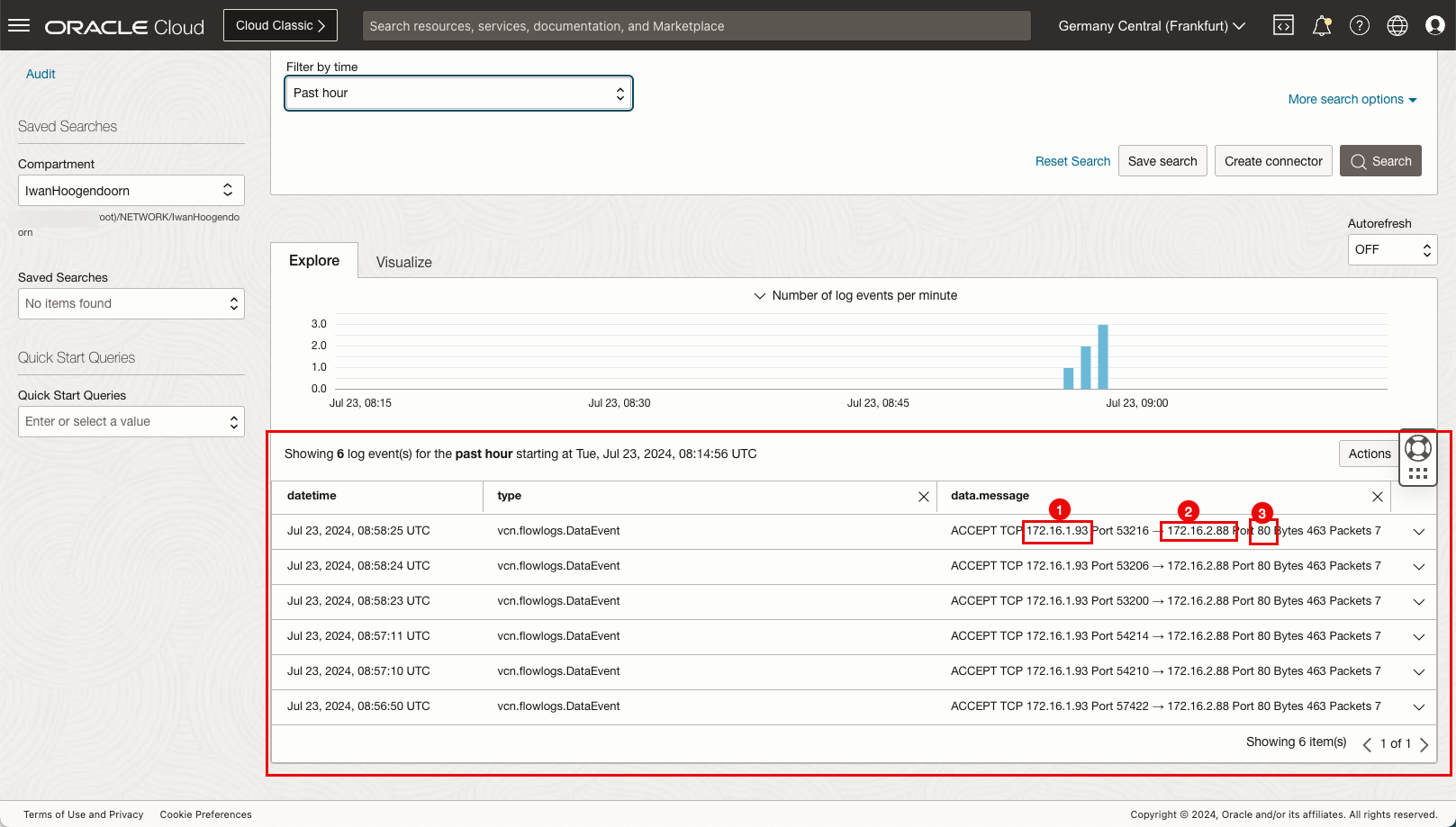Expand the 08:58:25 UTC log row
The height and width of the screenshot is (827, 1456).
[x=1418, y=532]
